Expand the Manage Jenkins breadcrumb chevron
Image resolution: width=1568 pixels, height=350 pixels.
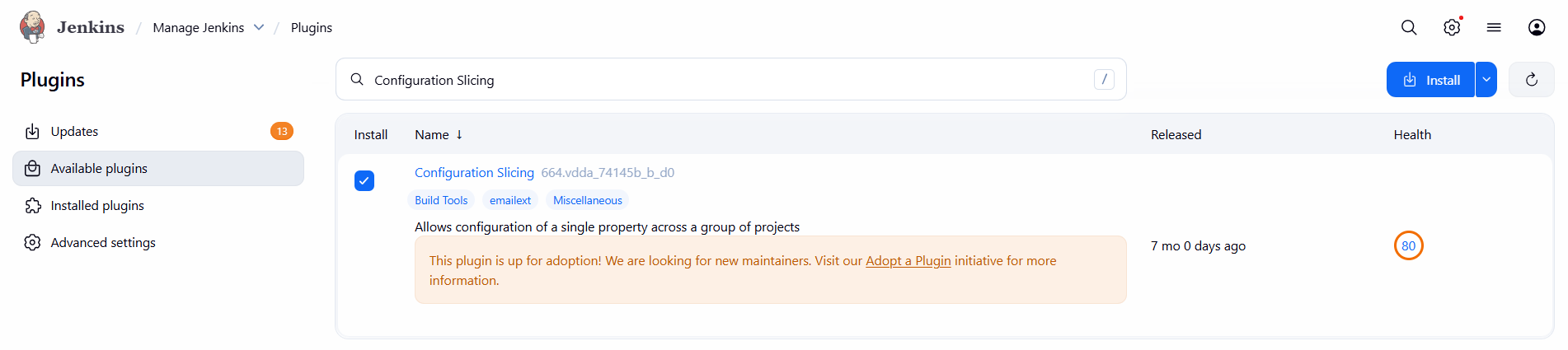point(259,27)
